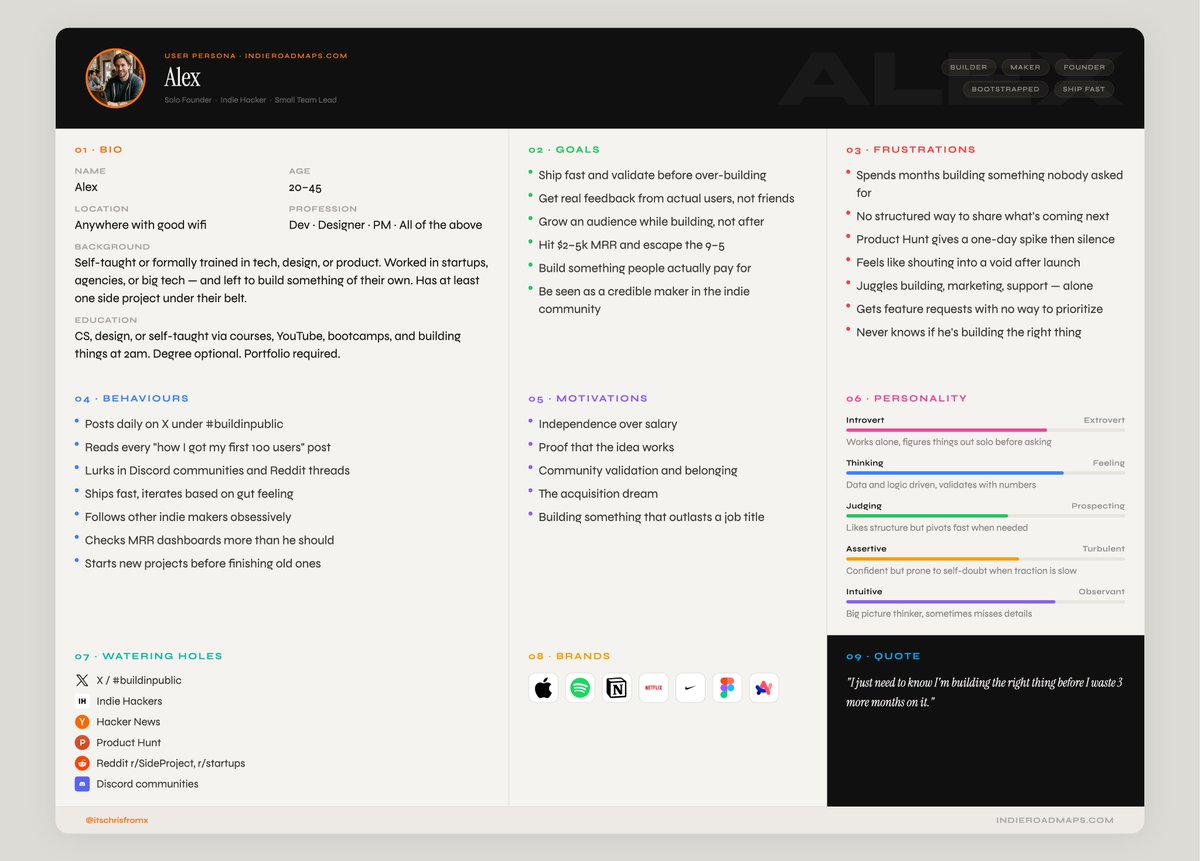Click the '07 · WATERING HOLES' section heading
The image size is (1200, 861).
click(x=148, y=657)
